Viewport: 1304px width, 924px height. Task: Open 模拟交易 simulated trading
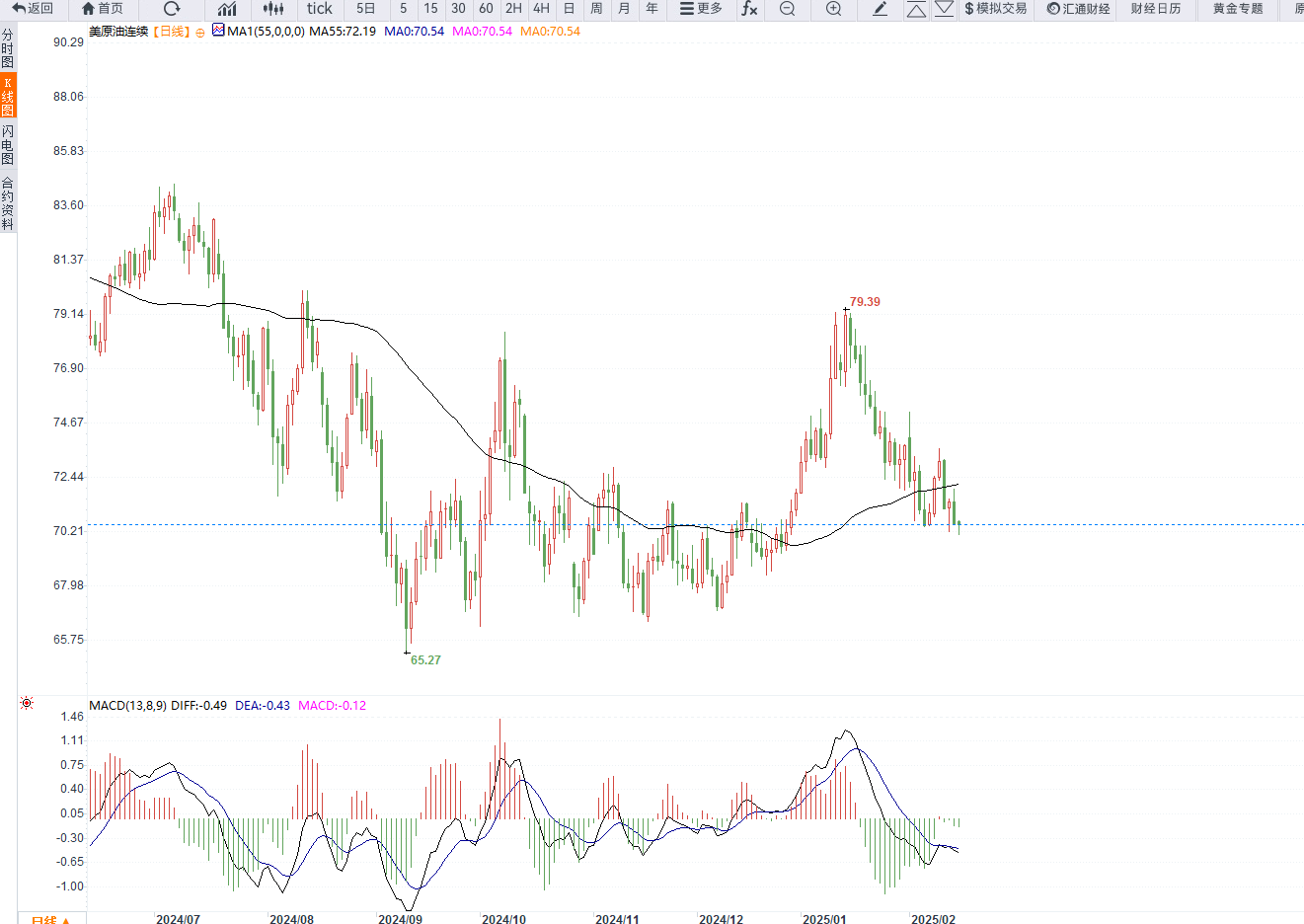pyautogui.click(x=996, y=9)
